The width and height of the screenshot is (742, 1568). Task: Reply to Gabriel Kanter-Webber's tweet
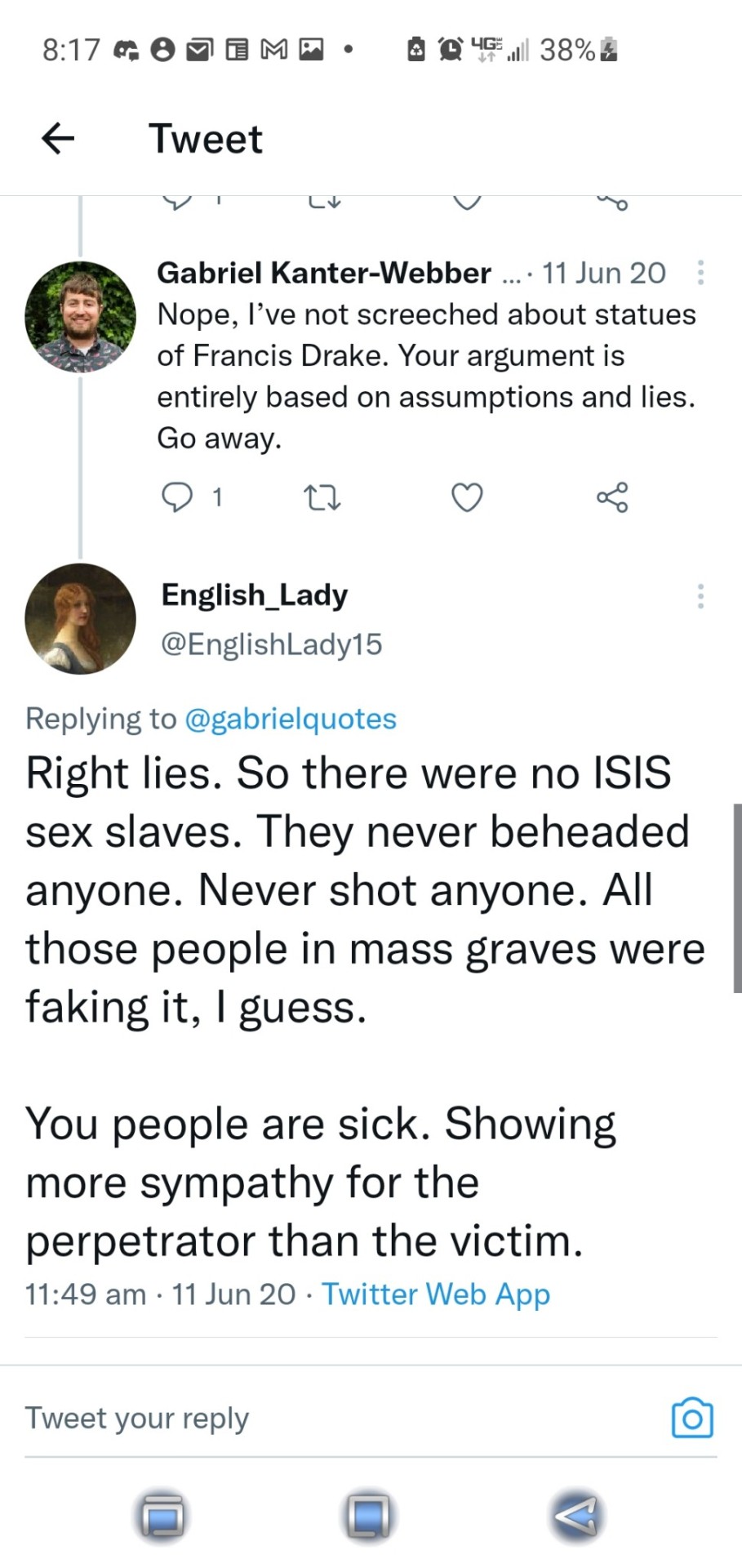(177, 496)
